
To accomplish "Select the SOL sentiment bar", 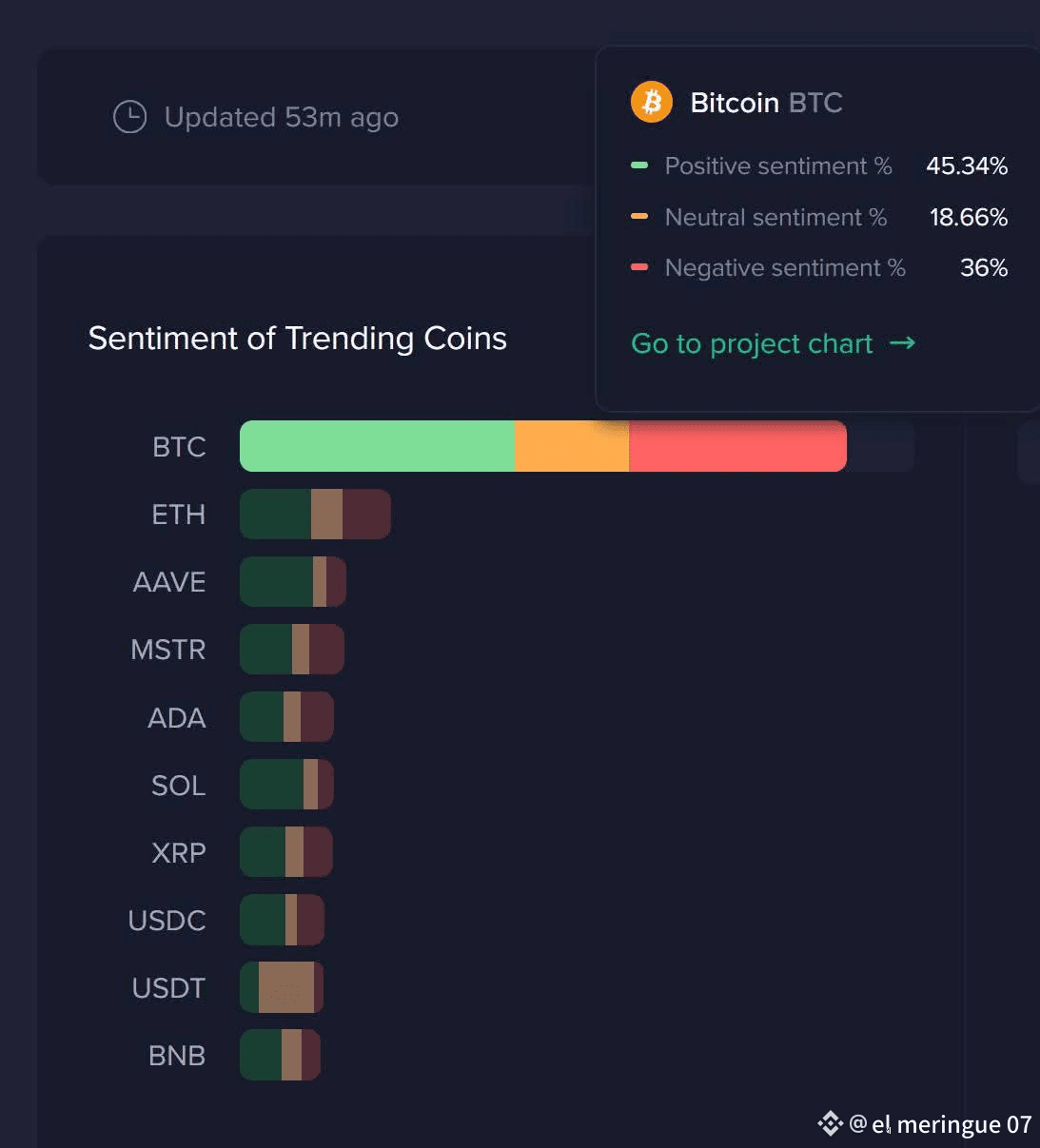I will tap(286, 785).
